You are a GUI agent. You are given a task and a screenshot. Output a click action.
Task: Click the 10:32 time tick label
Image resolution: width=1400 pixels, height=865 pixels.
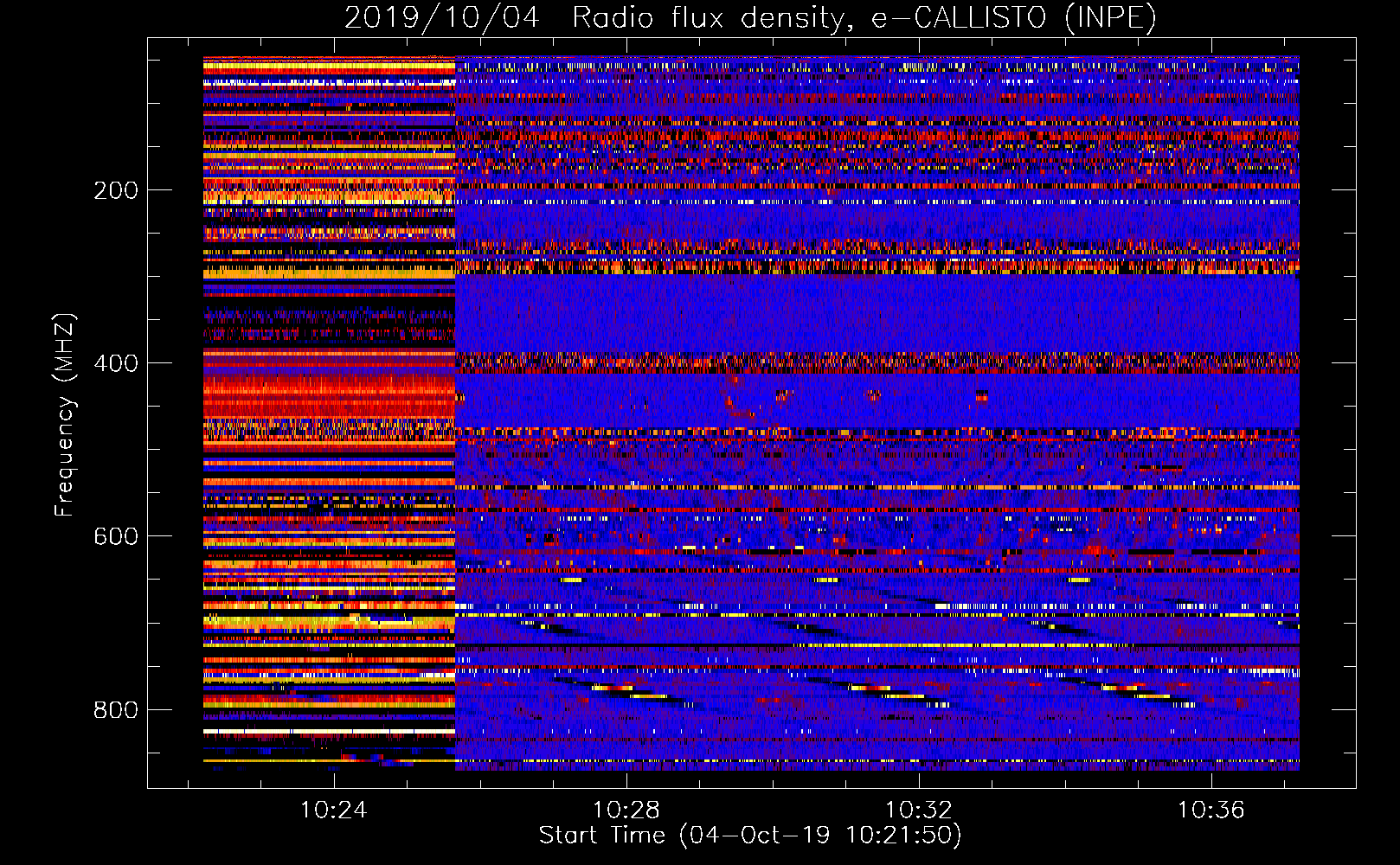[918, 811]
